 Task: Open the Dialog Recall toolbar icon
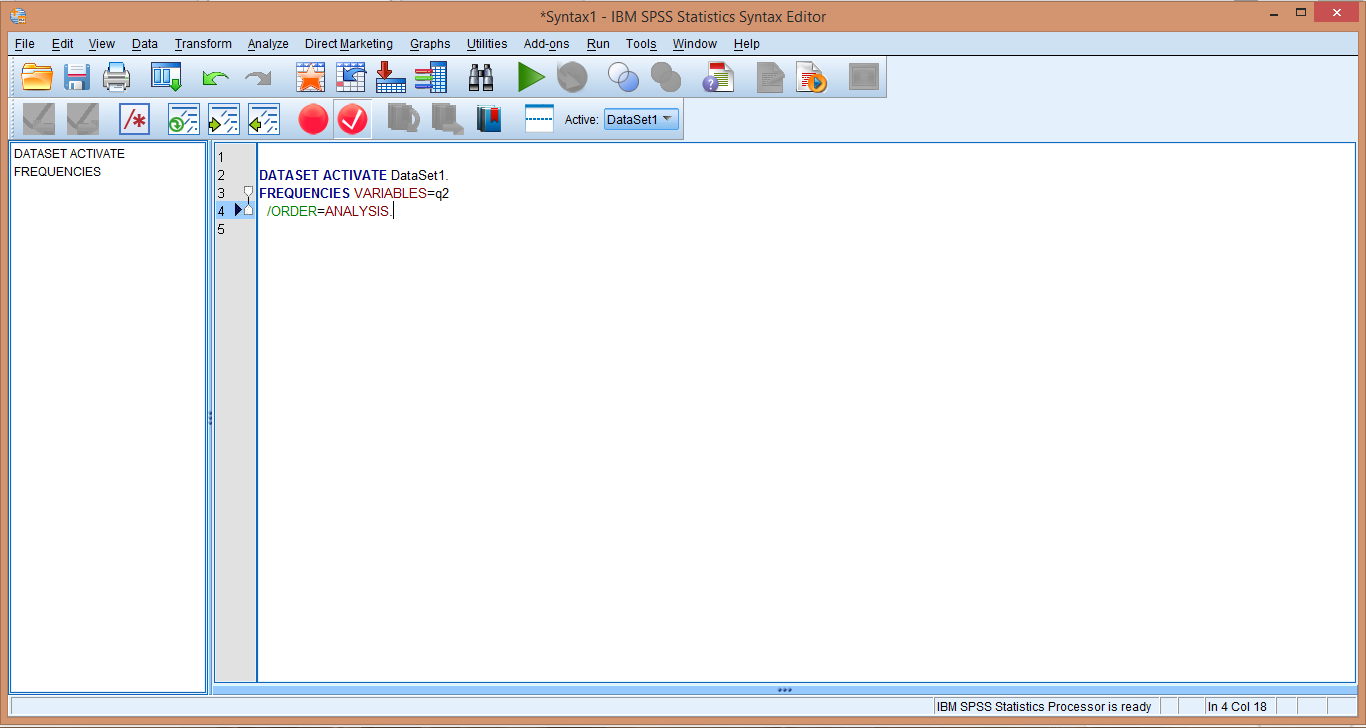click(165, 77)
